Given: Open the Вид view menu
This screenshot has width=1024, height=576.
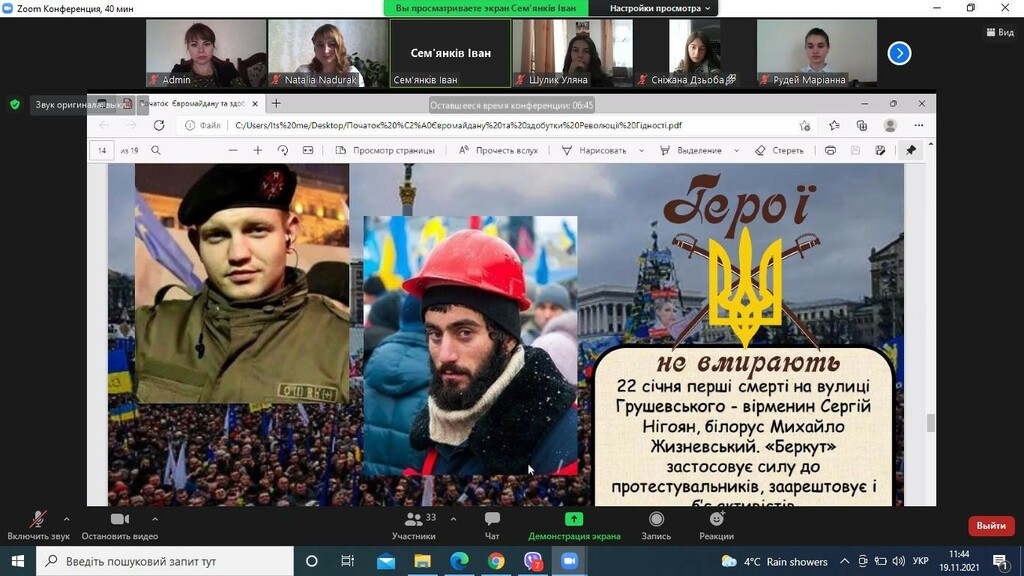Looking at the screenshot, I should click(x=1000, y=32).
